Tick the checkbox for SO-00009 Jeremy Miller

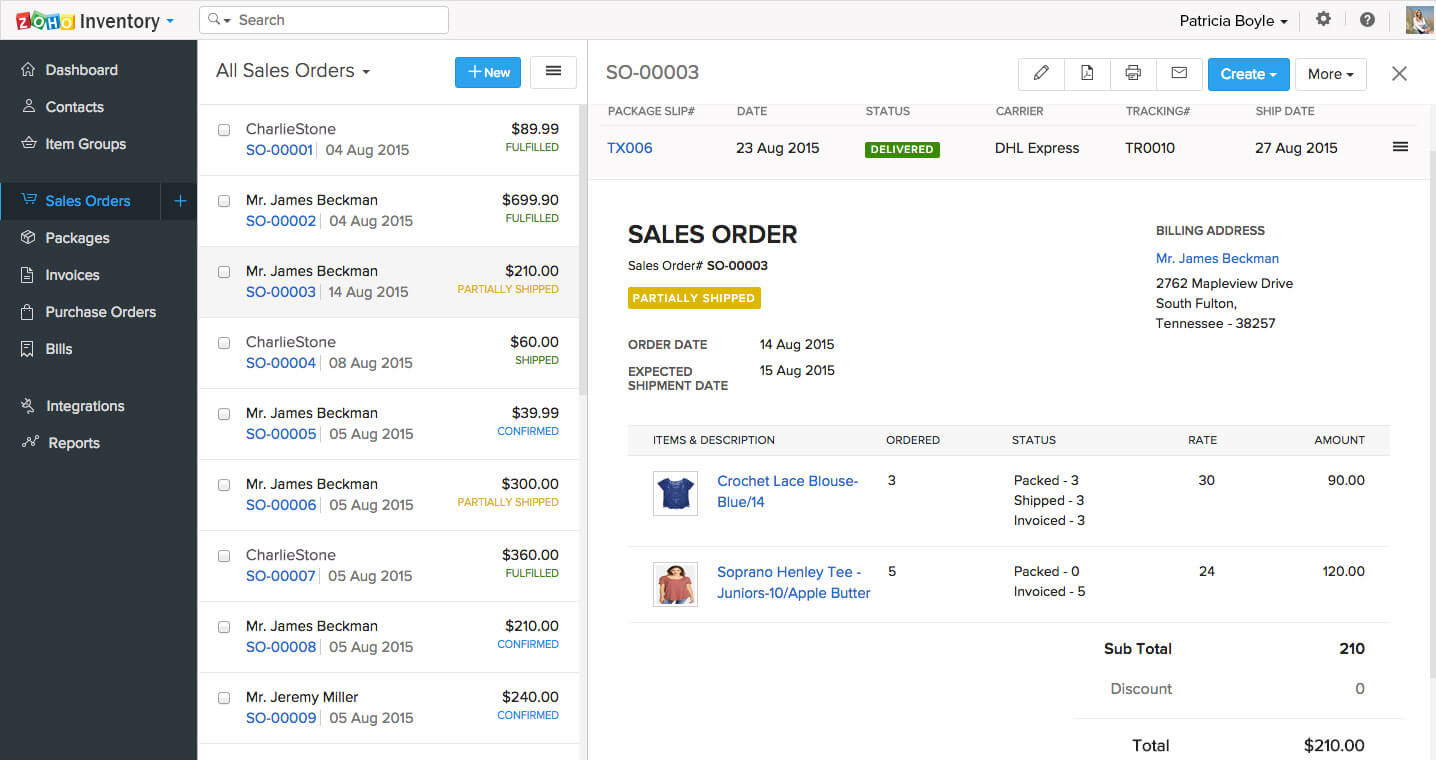223,698
